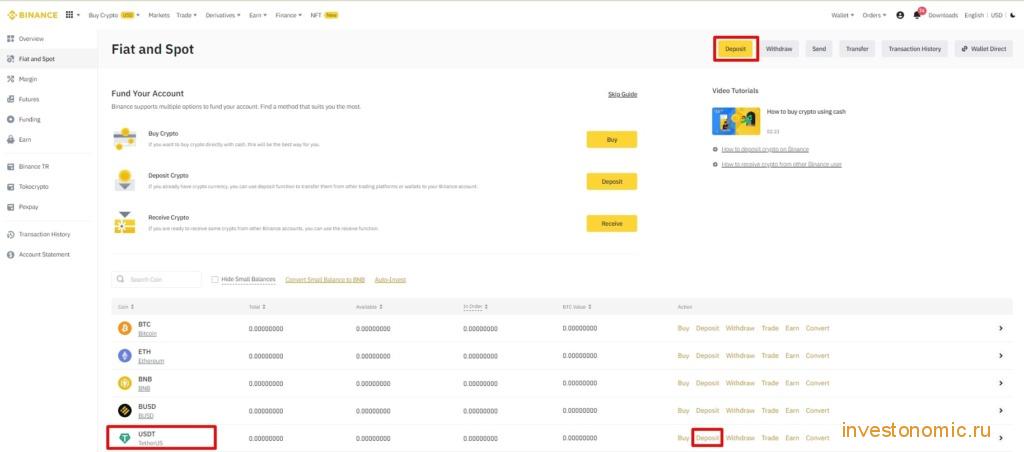The width and height of the screenshot is (1024, 452).
Task: Open Downloads in the top bar
Action: click(x=943, y=15)
